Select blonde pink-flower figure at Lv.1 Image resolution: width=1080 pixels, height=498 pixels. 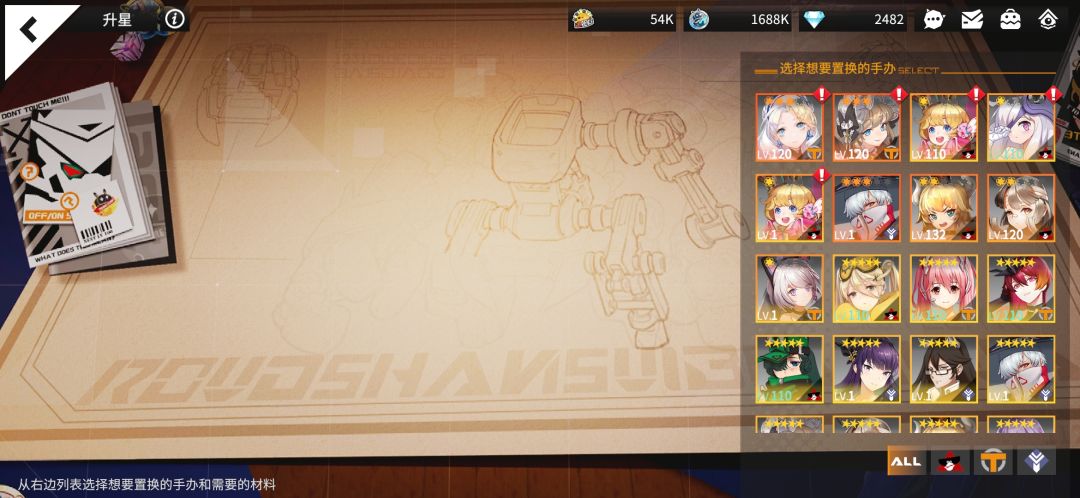[x=789, y=208]
